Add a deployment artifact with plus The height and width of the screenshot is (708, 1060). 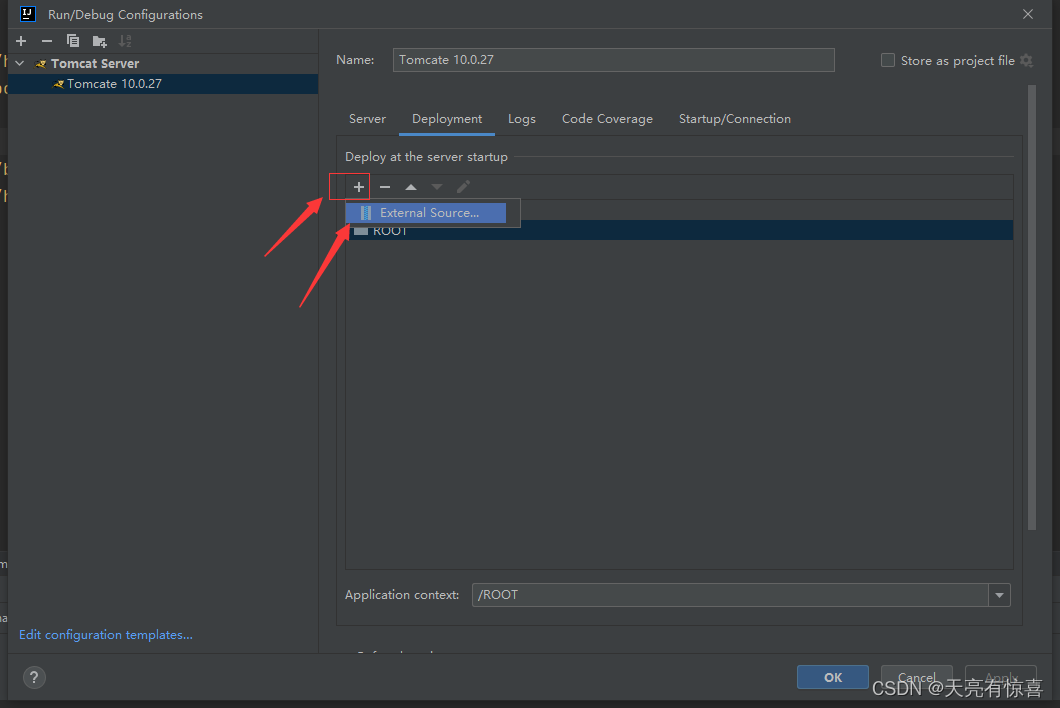coord(358,187)
